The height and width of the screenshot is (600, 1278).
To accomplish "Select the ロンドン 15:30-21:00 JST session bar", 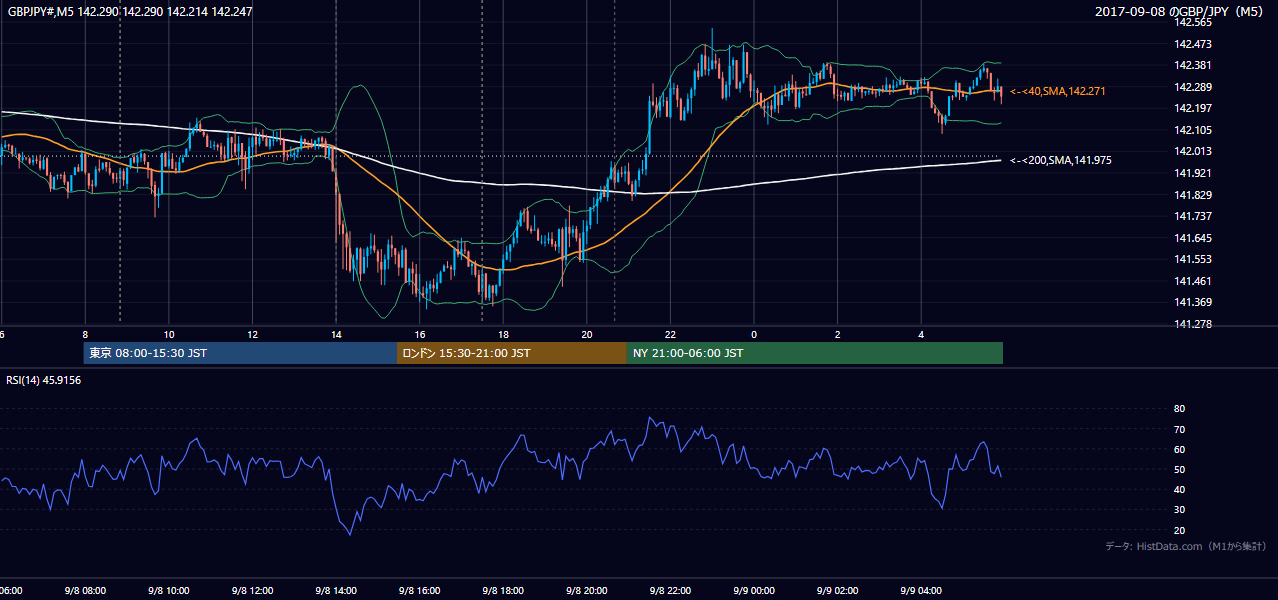I will pos(512,353).
